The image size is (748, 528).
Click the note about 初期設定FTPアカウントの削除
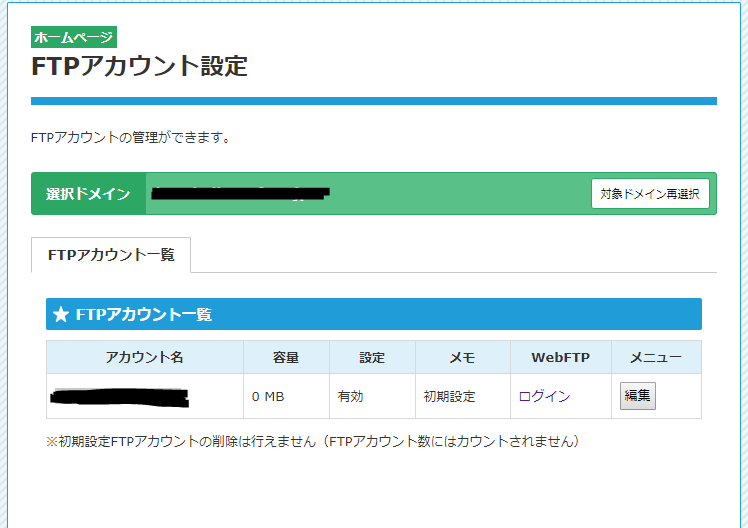[x=313, y=441]
